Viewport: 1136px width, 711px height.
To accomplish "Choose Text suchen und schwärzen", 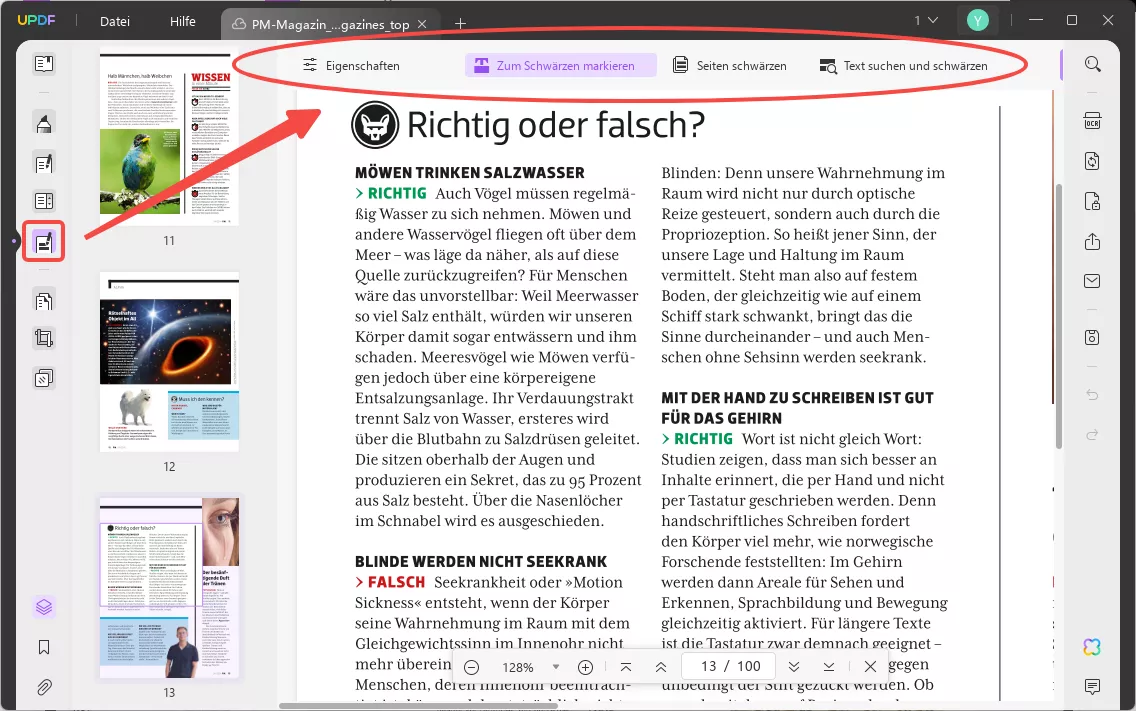I will pyautogui.click(x=903, y=65).
